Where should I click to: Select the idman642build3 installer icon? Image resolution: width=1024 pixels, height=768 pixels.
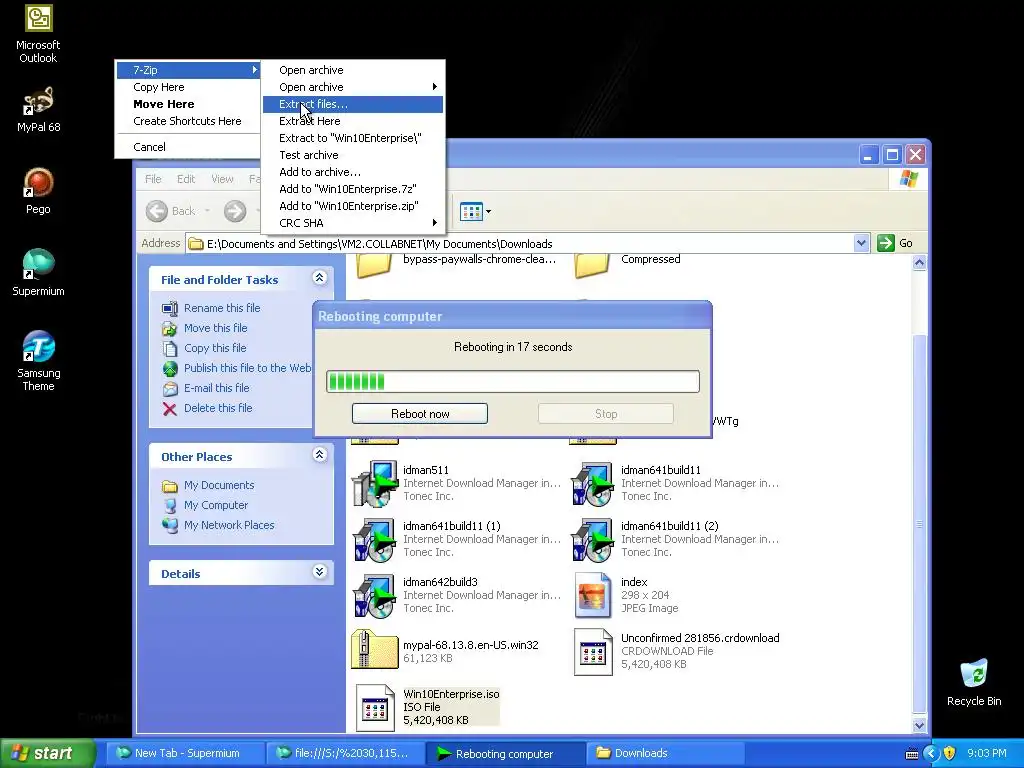click(374, 596)
